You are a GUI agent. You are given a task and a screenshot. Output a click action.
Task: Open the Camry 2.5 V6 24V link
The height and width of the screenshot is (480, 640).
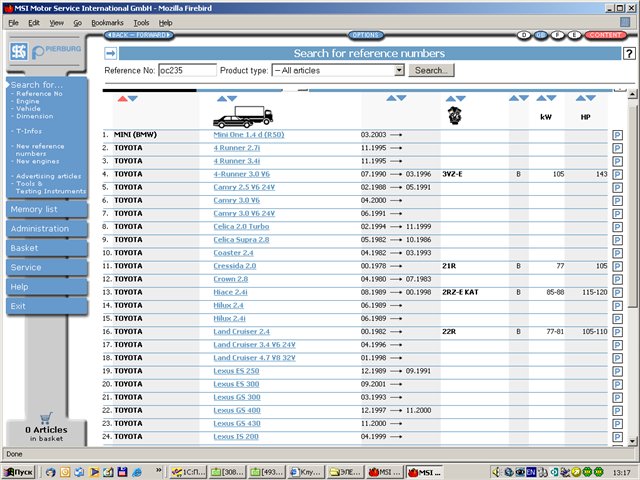244,187
